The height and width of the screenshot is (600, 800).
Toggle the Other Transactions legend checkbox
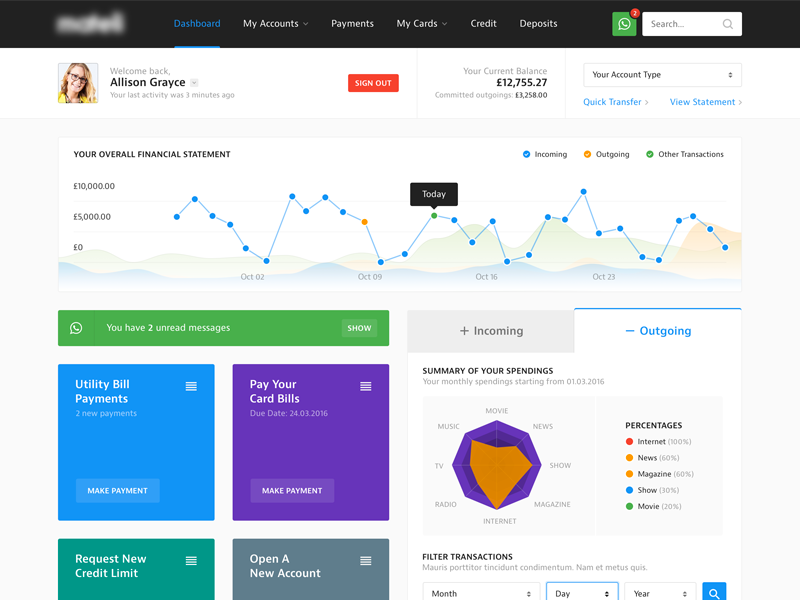pos(650,155)
